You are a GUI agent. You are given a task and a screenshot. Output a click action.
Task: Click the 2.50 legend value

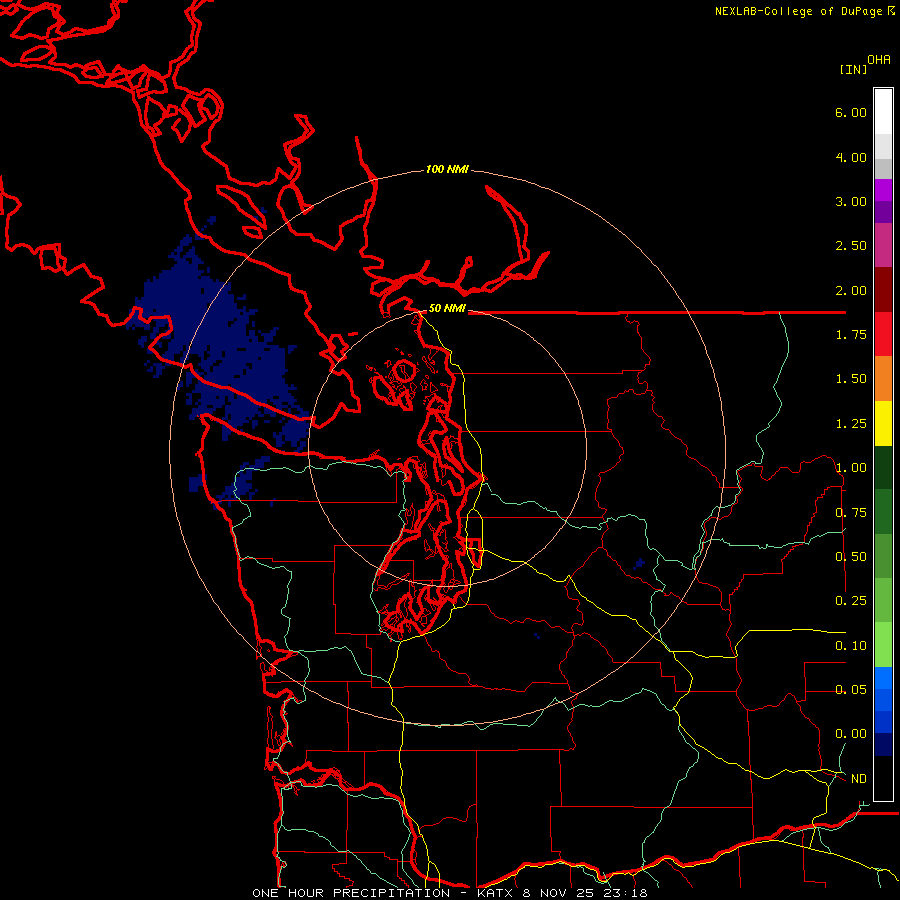click(x=851, y=246)
